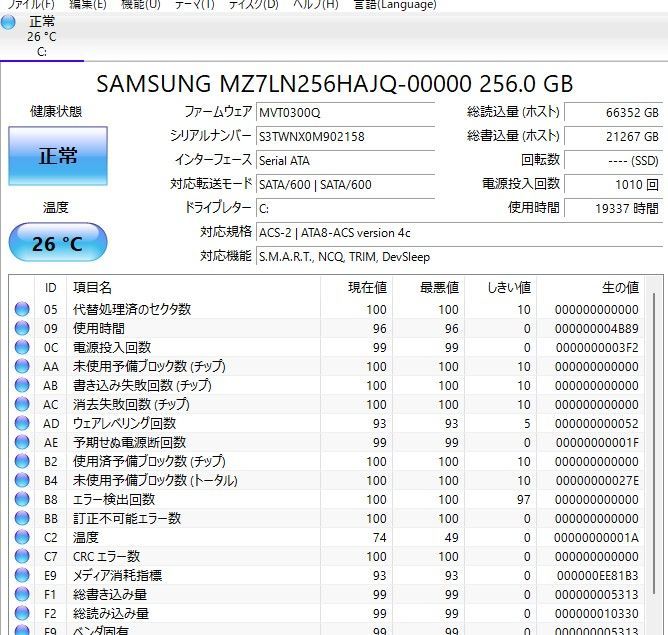Click raw value 000000004B89 for 使用時間
This screenshot has height=635, width=668.
[x=597, y=329]
